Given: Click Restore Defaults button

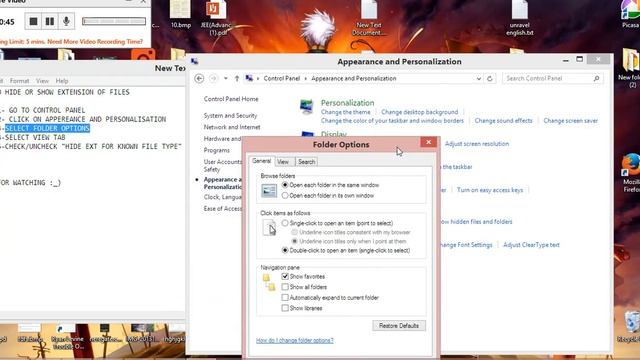Looking at the screenshot, I should point(399,326).
